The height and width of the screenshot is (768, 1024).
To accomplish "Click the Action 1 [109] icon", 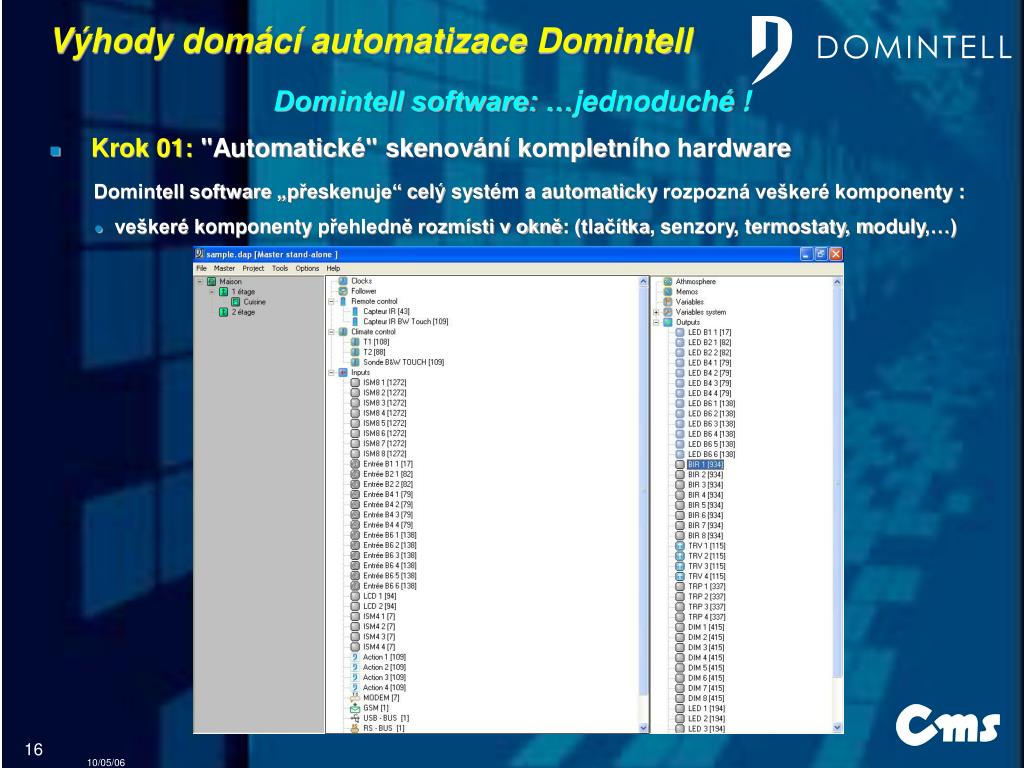I will tap(355, 658).
